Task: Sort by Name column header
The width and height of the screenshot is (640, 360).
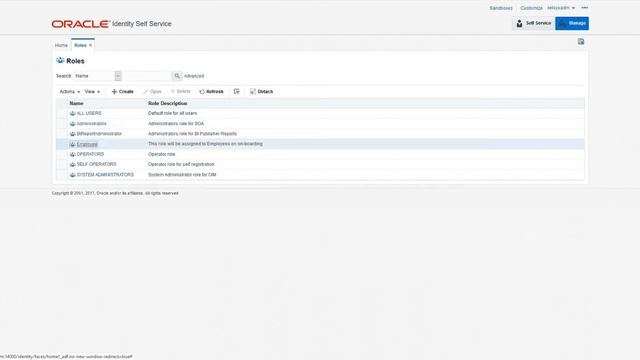Action: click(76, 103)
